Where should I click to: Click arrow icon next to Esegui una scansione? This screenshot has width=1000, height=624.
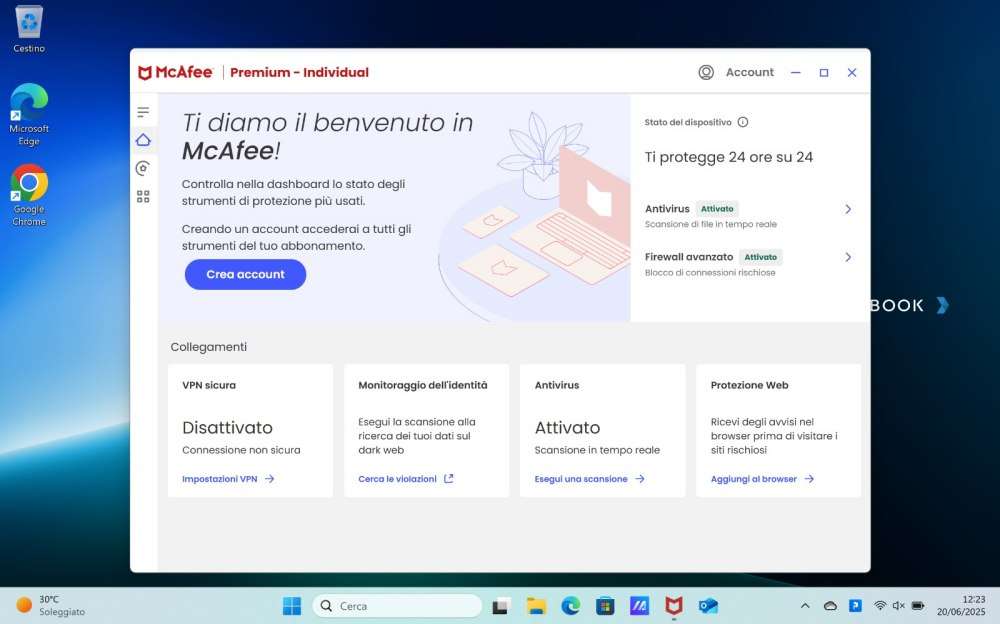[x=640, y=479]
